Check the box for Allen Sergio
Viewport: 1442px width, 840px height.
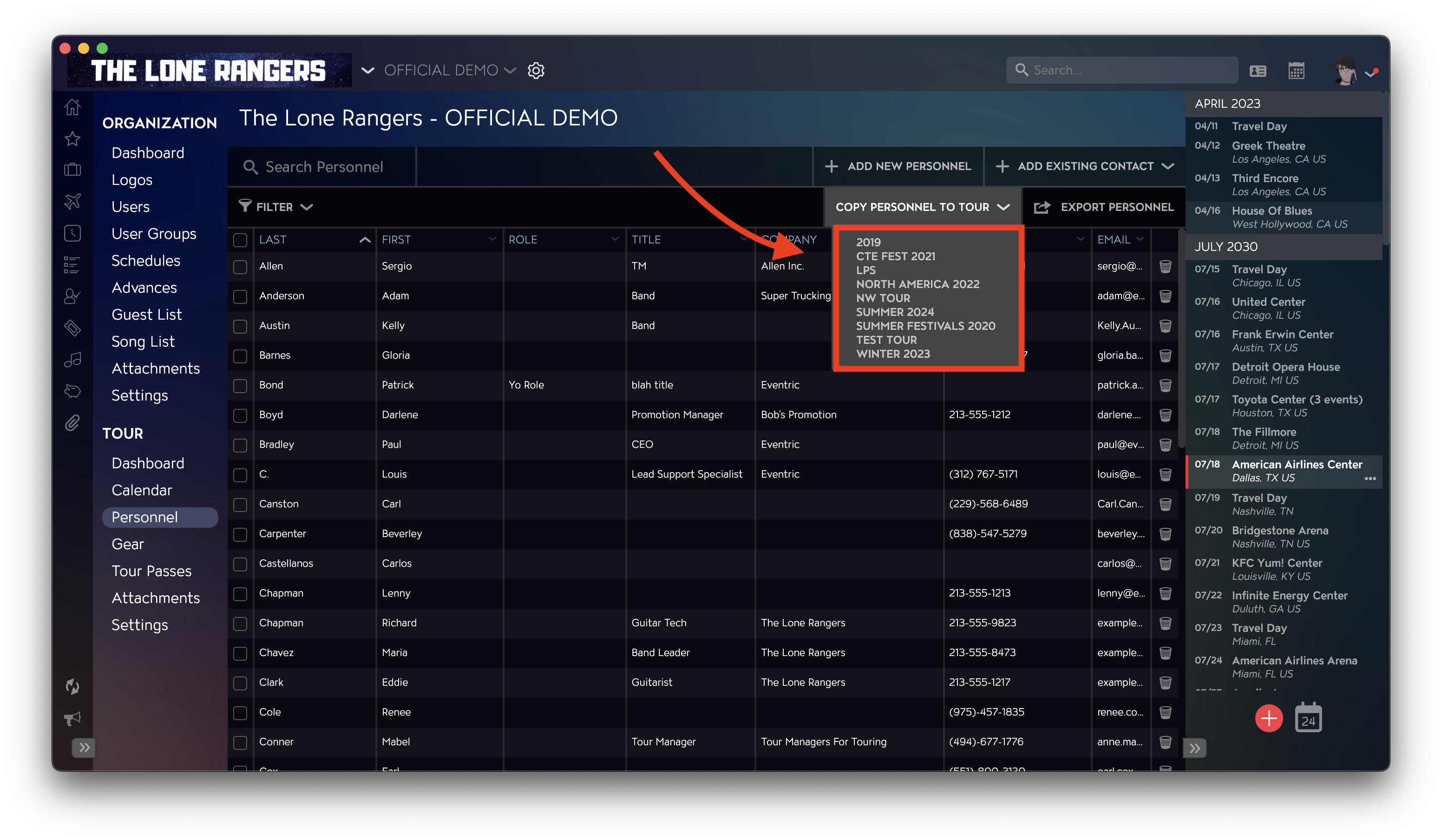pyautogui.click(x=240, y=267)
